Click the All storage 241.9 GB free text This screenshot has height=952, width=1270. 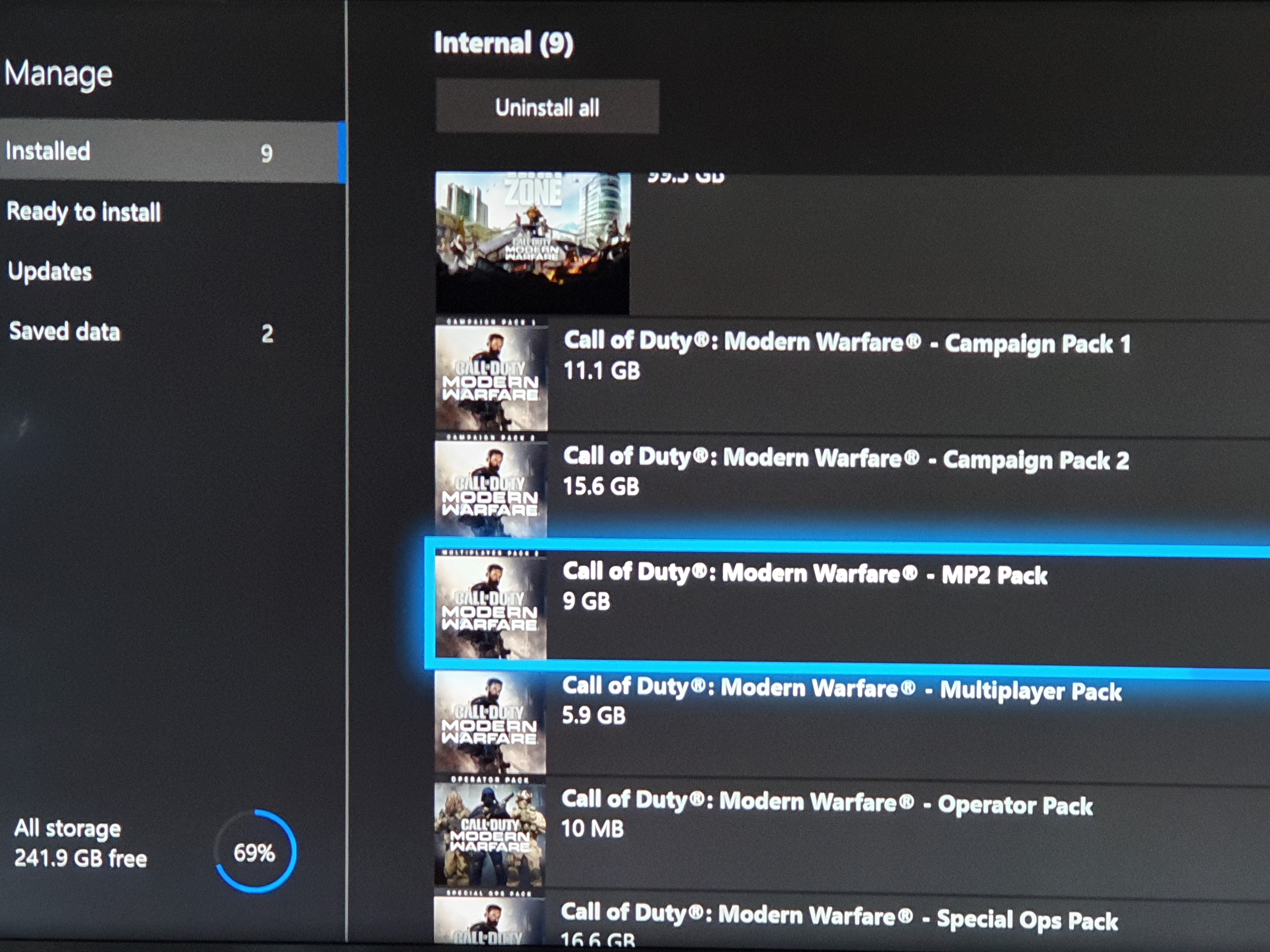80,843
